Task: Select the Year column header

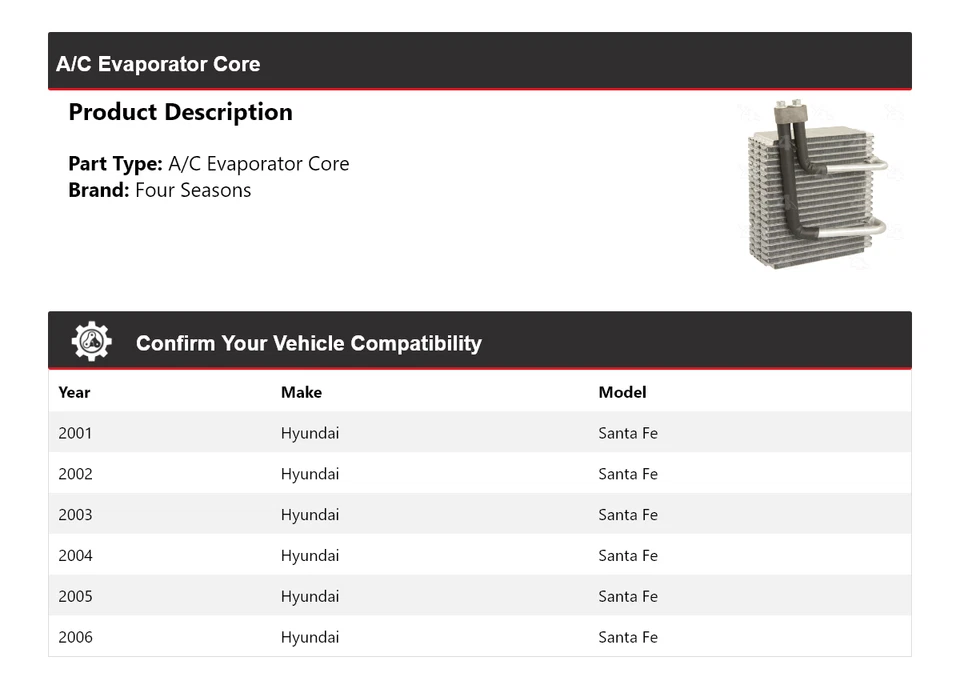Action: [74, 392]
